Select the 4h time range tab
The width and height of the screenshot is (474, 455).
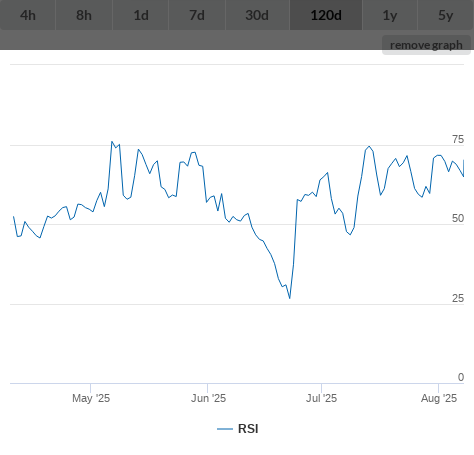click(28, 15)
